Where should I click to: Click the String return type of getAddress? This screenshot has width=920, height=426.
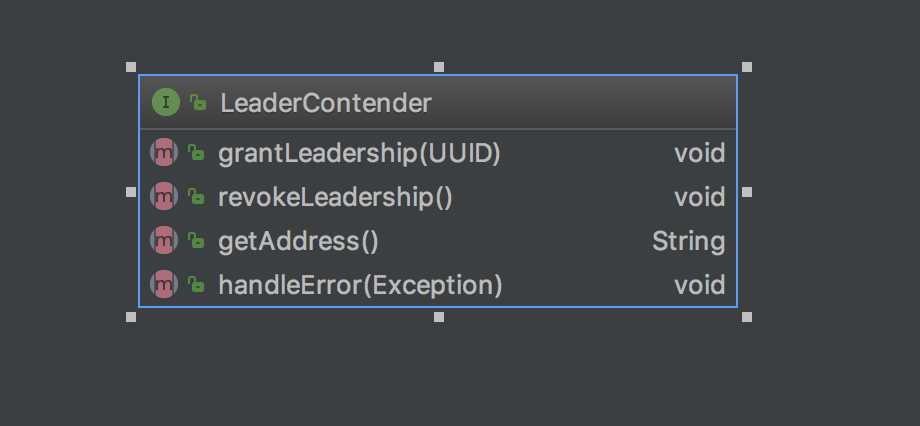[x=688, y=242]
